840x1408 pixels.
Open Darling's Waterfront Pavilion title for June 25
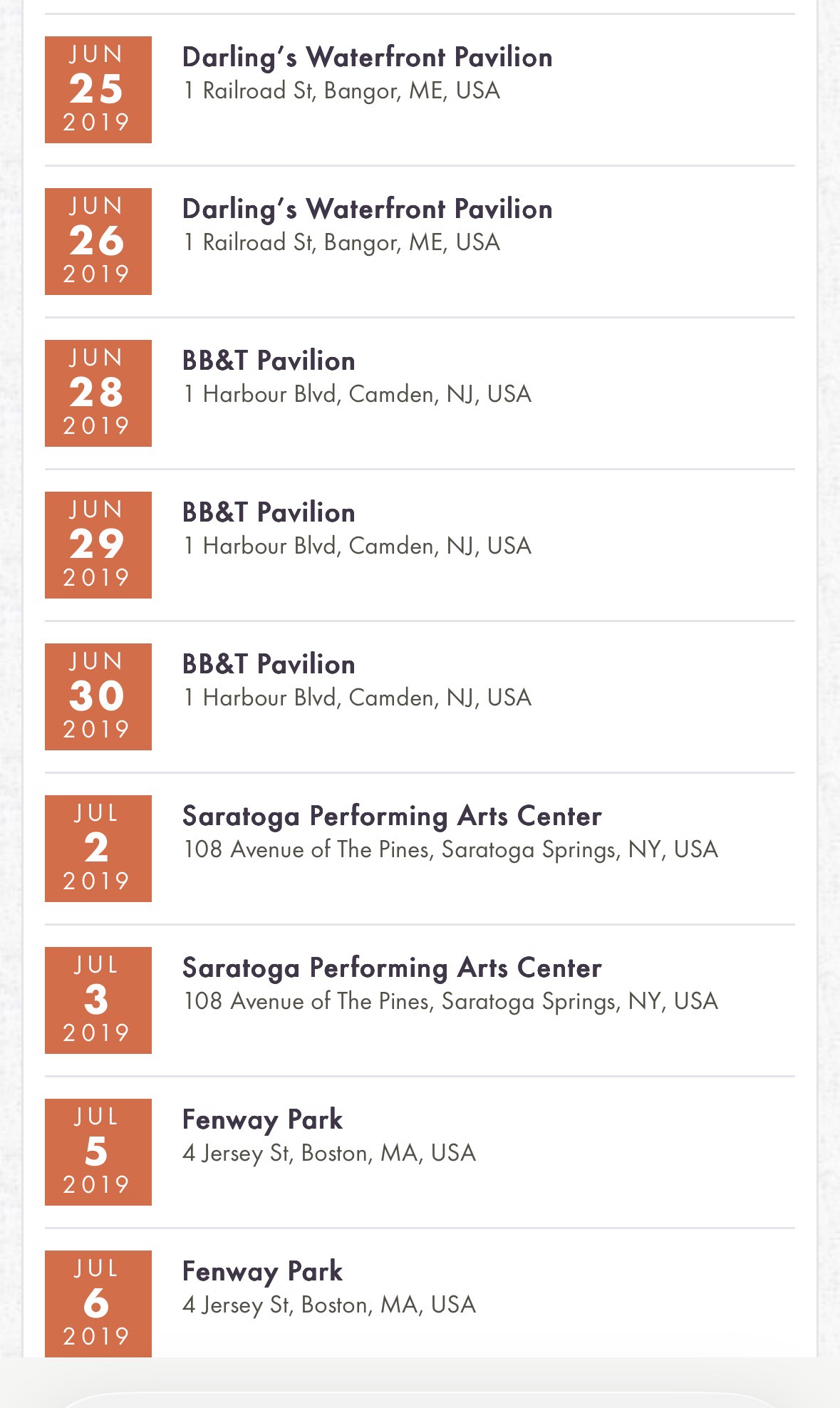(x=367, y=58)
